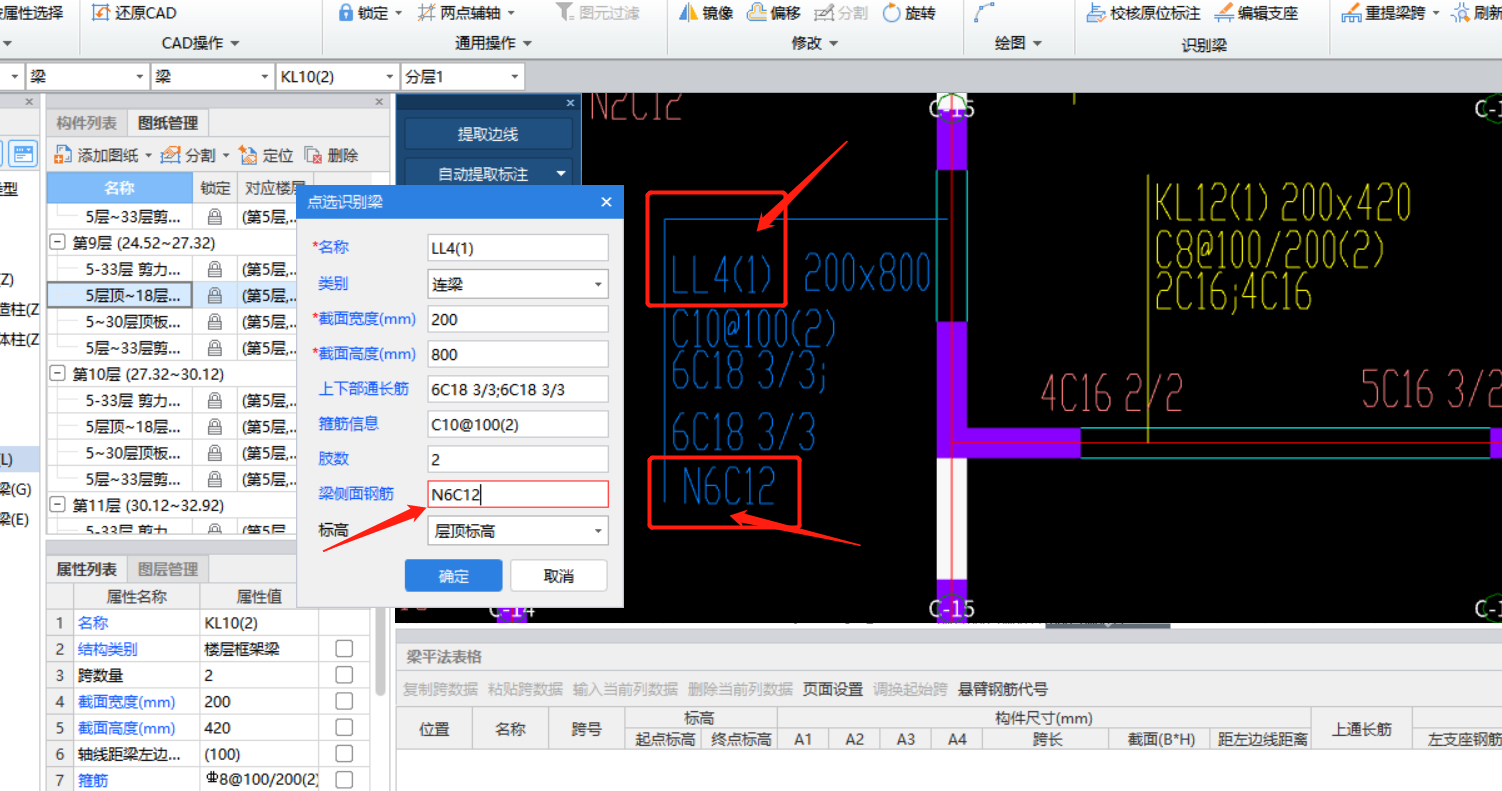Click the 梁侧面钢筋 field containing N6C12
Image resolution: width=1502 pixels, height=791 pixels.
[518, 494]
